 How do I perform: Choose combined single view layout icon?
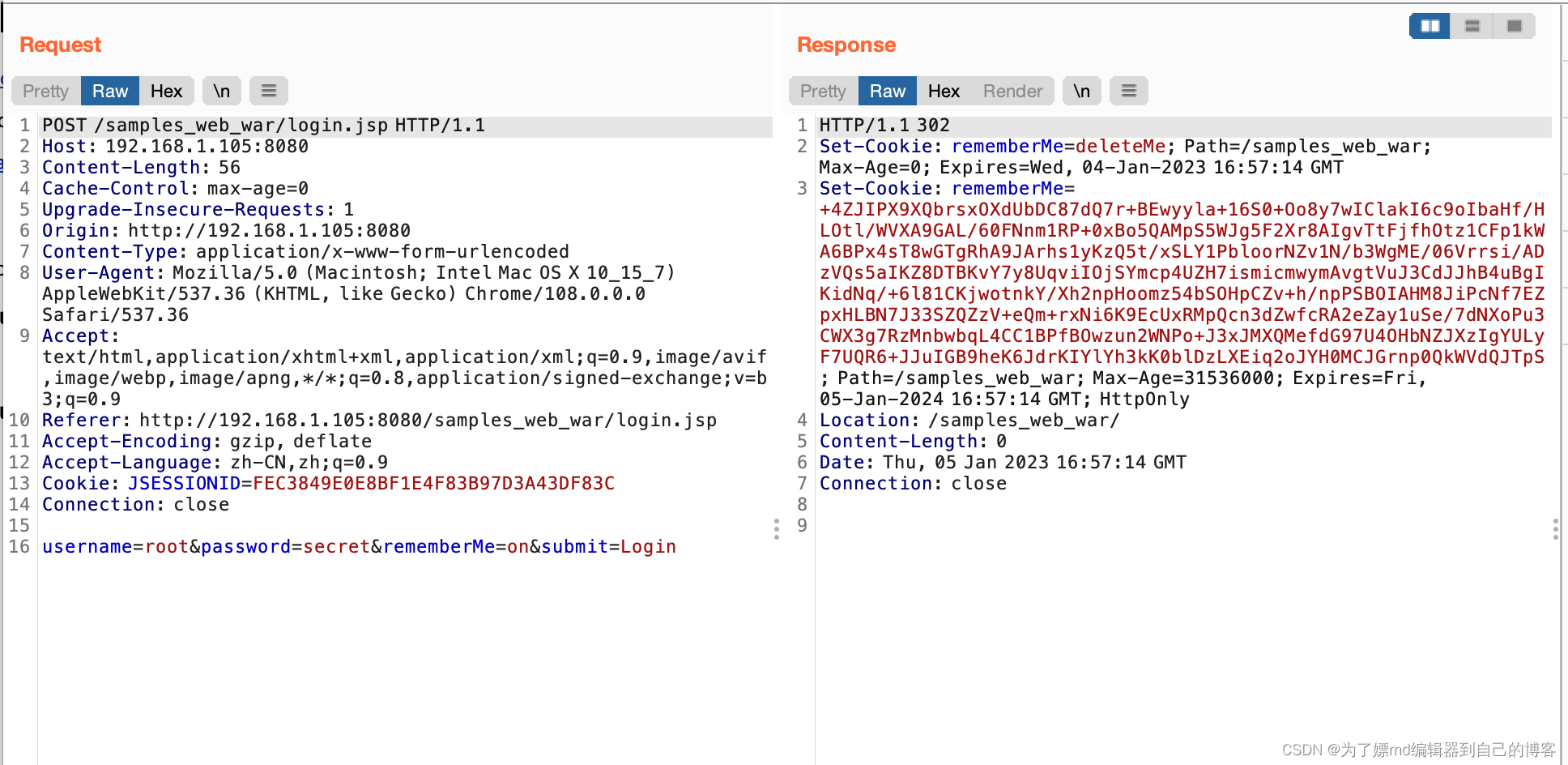pos(1515,26)
